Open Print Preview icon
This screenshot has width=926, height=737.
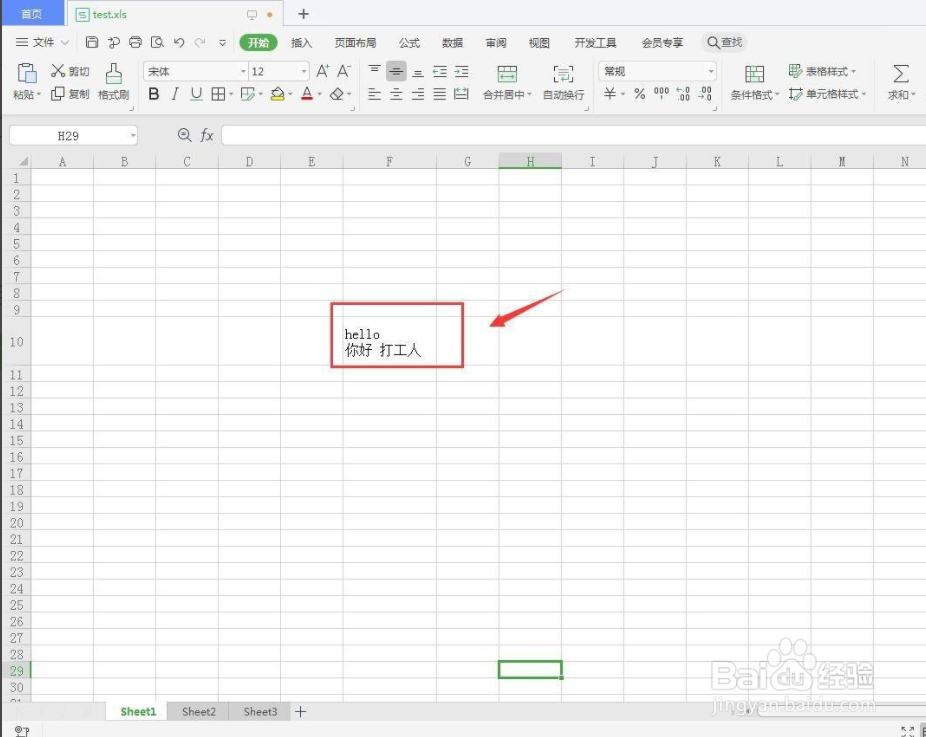click(157, 42)
